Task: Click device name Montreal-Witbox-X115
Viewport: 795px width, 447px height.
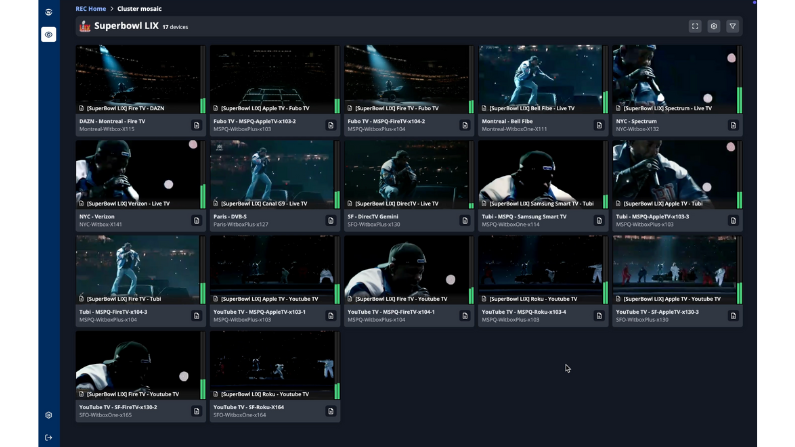Action: click(x=107, y=129)
